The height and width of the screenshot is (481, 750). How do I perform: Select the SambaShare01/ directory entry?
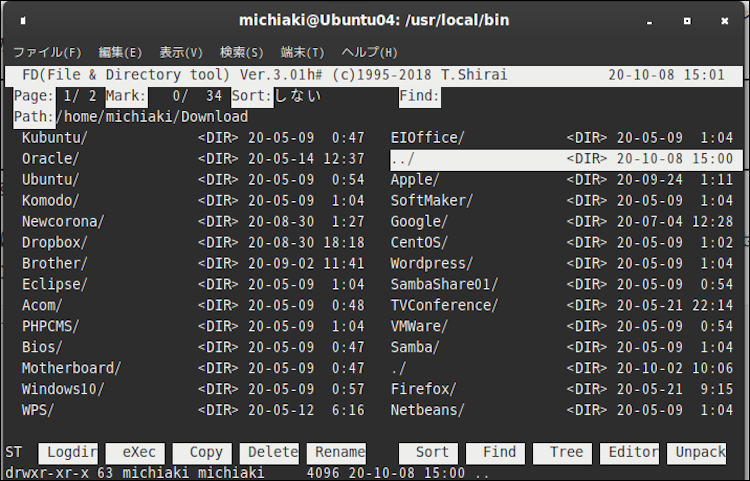coord(562,284)
